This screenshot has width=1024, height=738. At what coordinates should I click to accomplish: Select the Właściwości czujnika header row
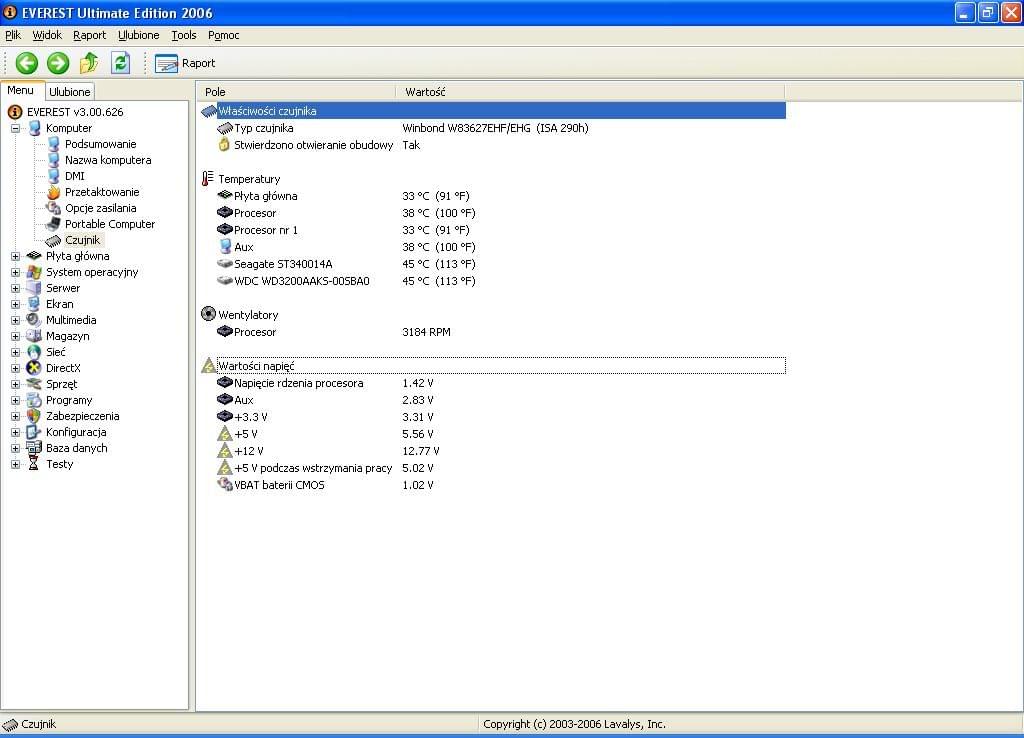coord(493,111)
